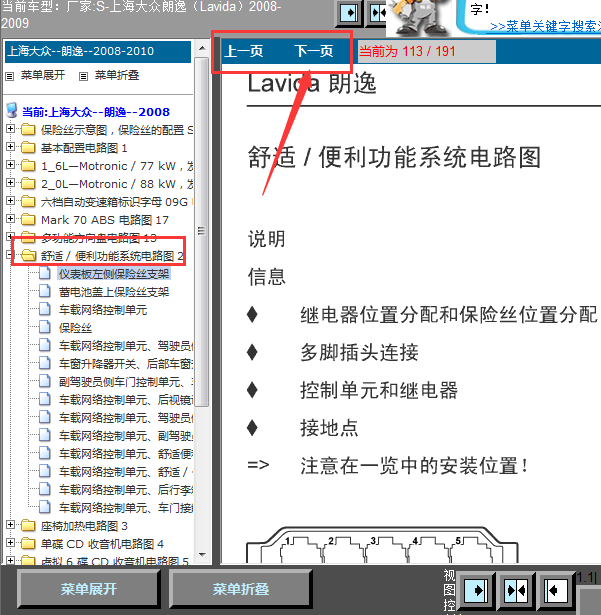The height and width of the screenshot is (615, 601).
Task: Click the bottom right-arrow view control icon
Action: (476, 590)
